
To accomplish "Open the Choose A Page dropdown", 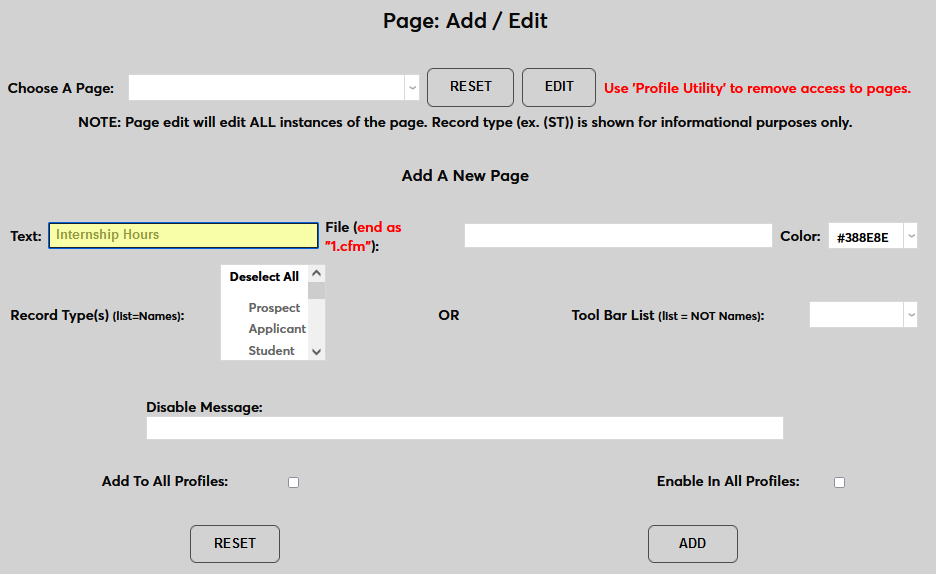I will [x=273, y=88].
